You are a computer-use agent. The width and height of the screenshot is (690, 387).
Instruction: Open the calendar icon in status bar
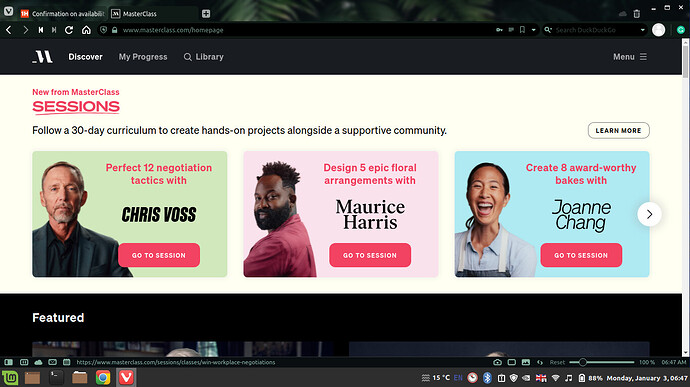[66, 362]
